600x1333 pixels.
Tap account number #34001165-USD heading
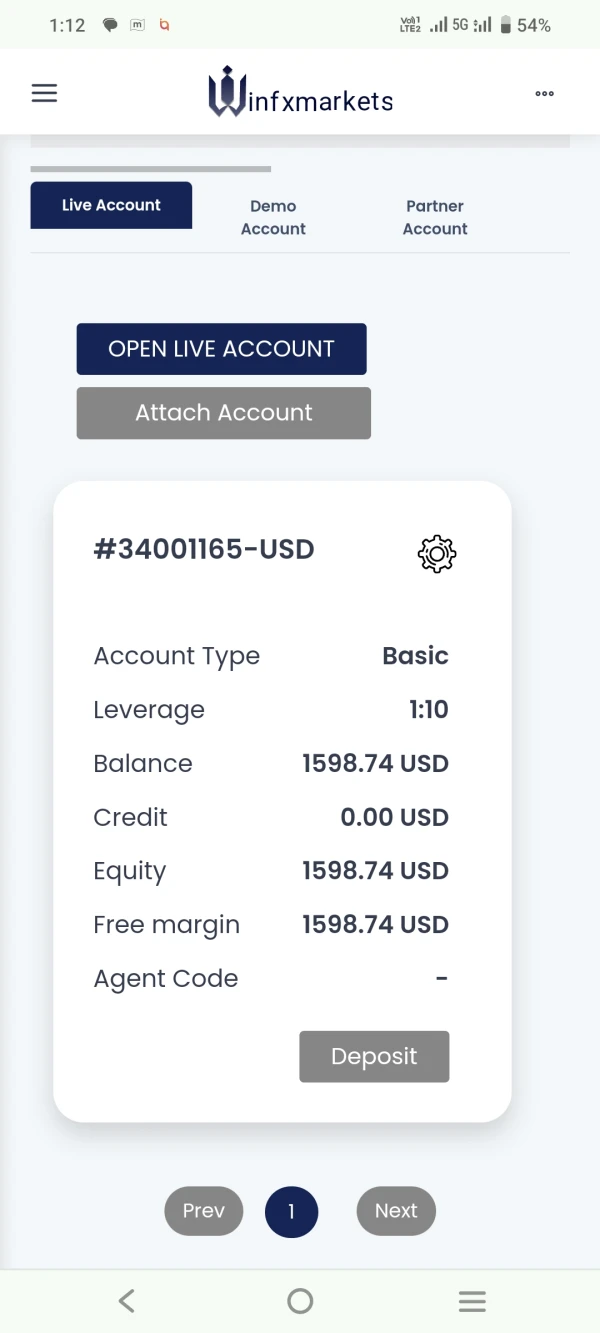tap(204, 549)
